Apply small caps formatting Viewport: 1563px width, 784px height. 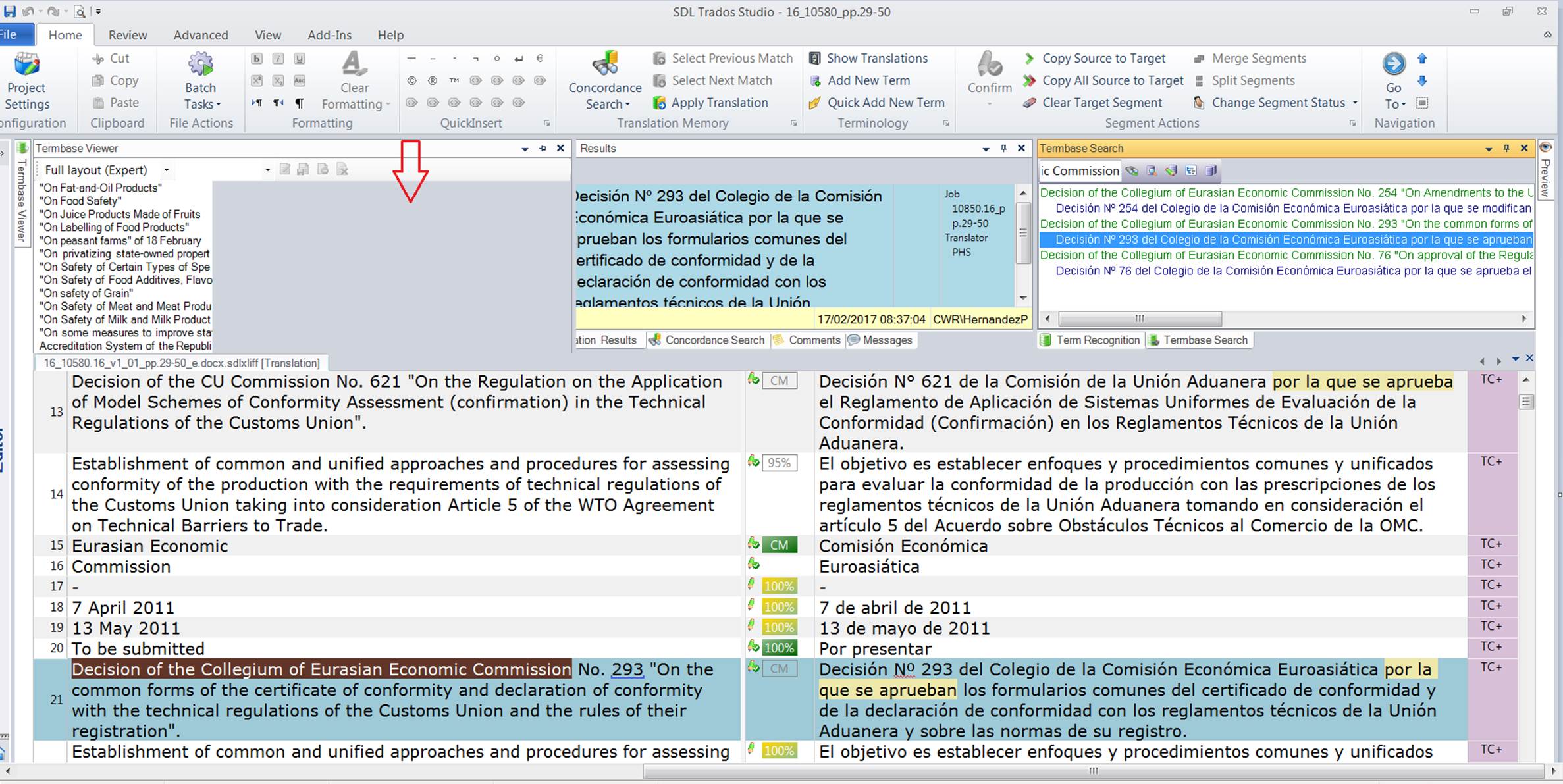[x=300, y=80]
